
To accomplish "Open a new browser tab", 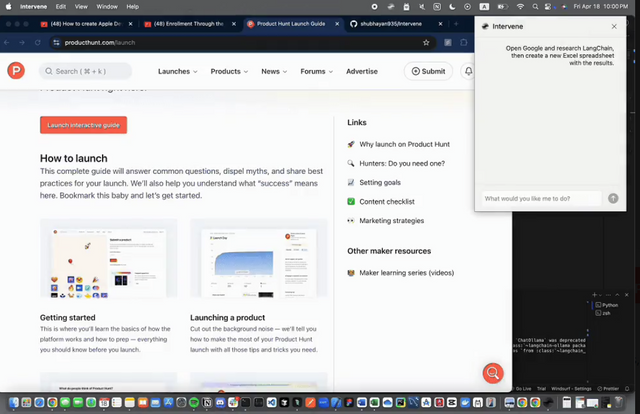I will pyautogui.click(x=456, y=24).
